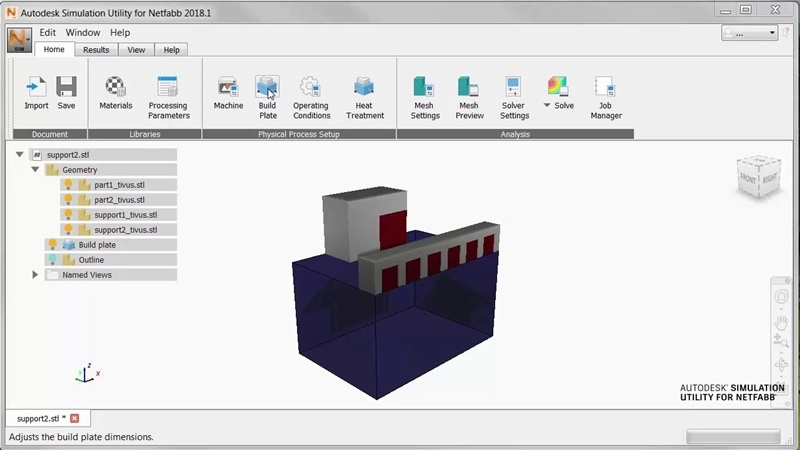
Task: Switch to the Results ribbon tab
Action: pyautogui.click(x=96, y=50)
